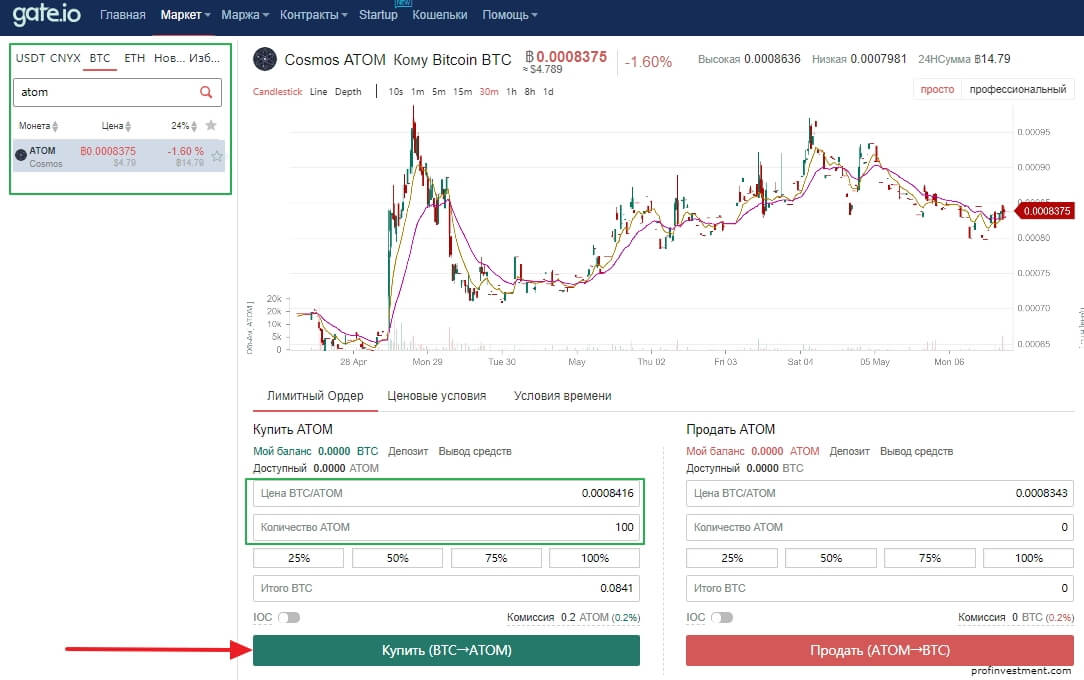Viewport: 1084px width, 680px height.
Task: Click the ATOM coin icon in list row
Action: point(21,155)
